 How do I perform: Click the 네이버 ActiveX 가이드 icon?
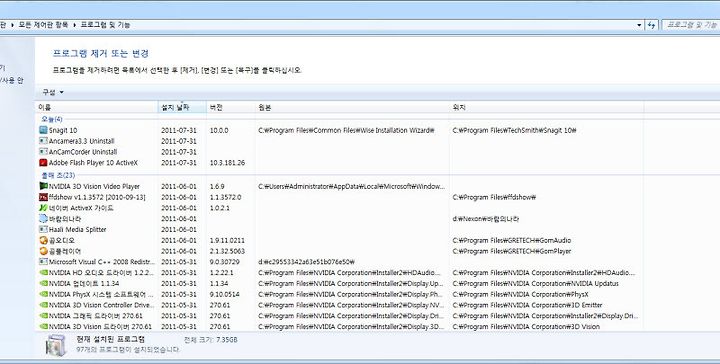pyautogui.click(x=43, y=208)
